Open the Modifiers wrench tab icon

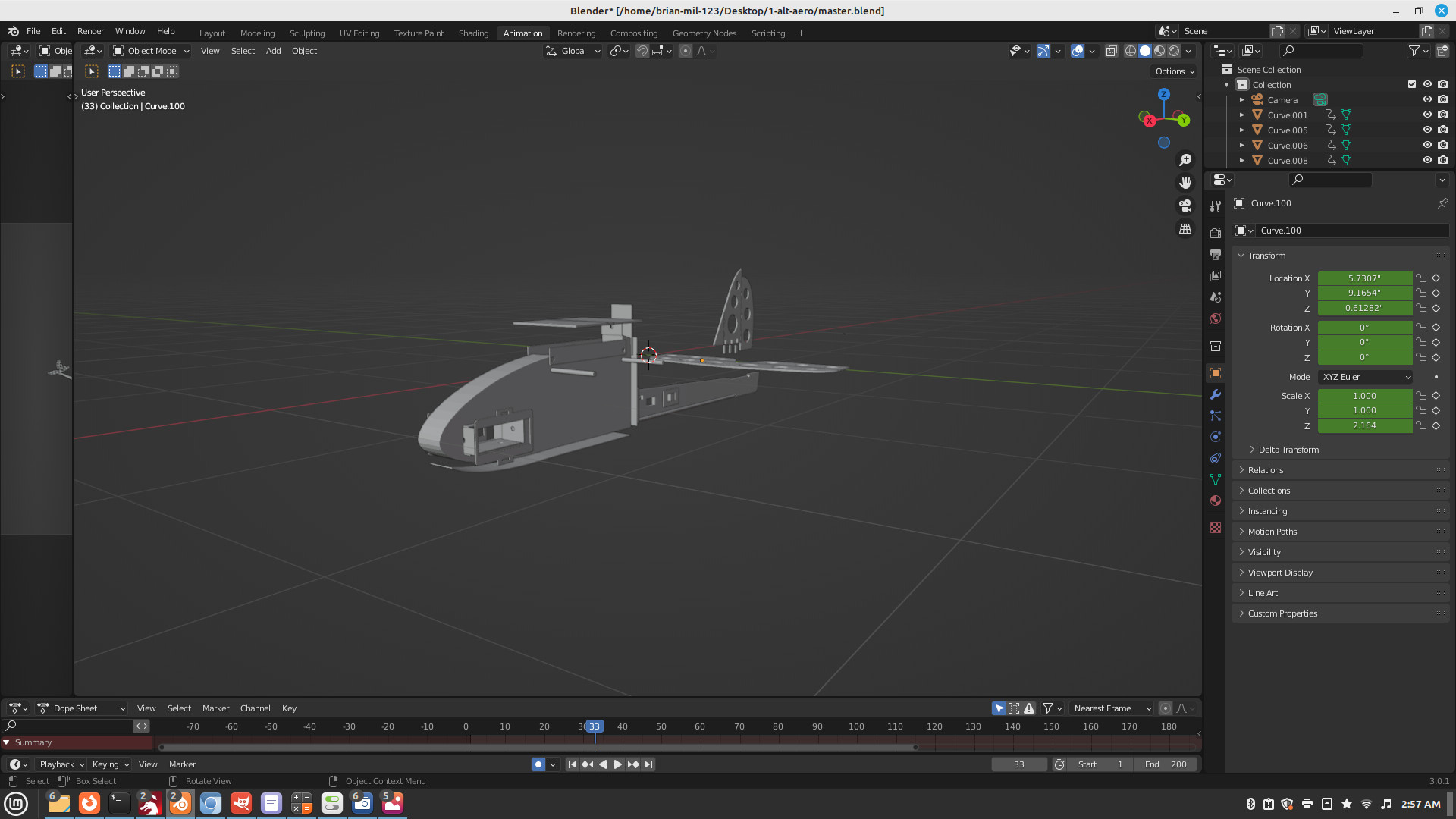[1216, 394]
